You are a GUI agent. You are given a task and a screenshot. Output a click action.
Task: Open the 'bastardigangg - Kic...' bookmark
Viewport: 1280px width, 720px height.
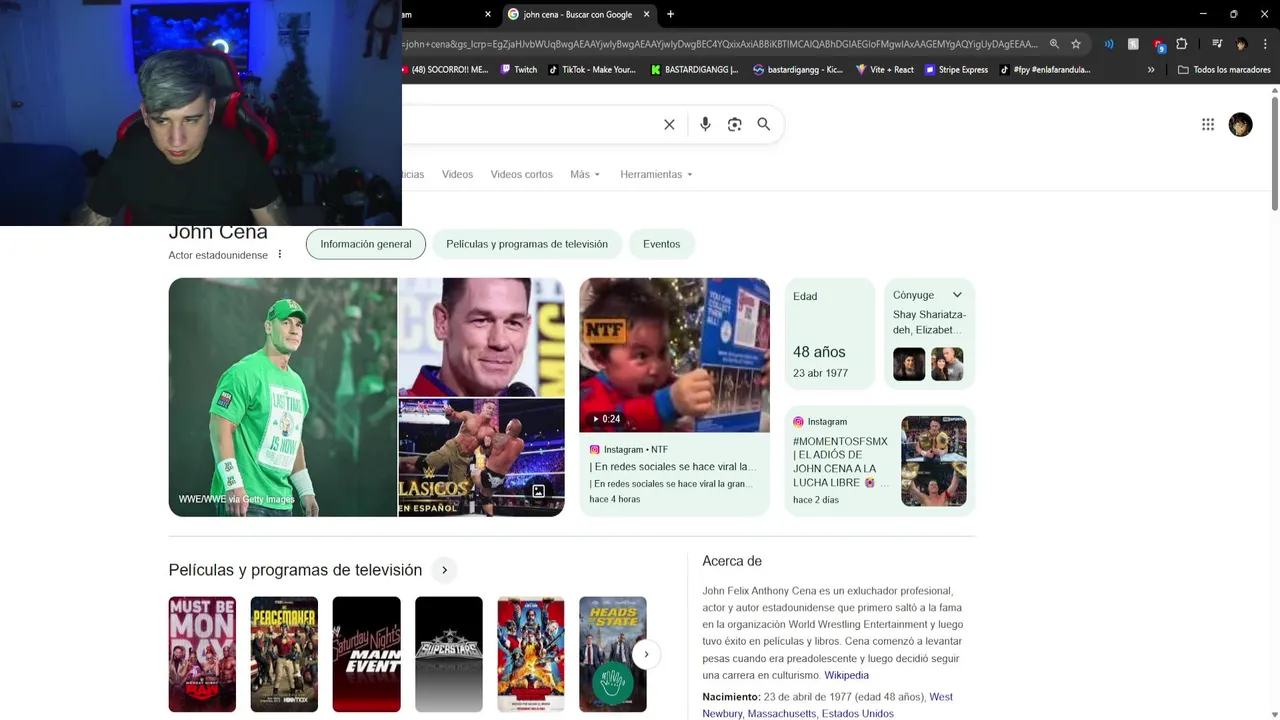(798, 70)
